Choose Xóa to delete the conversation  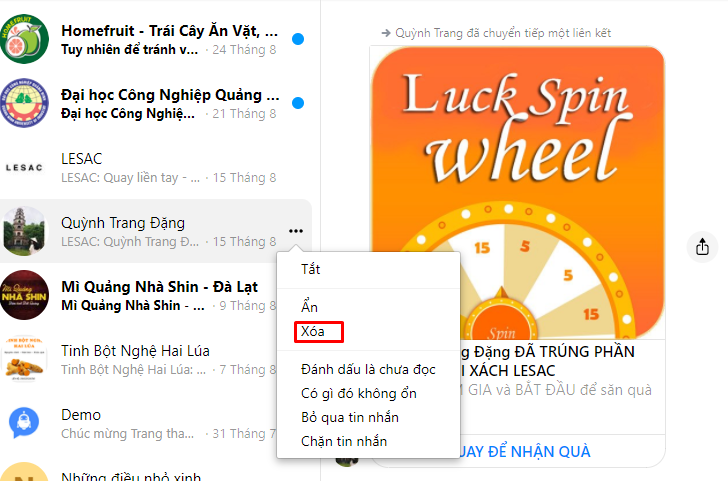point(312,332)
